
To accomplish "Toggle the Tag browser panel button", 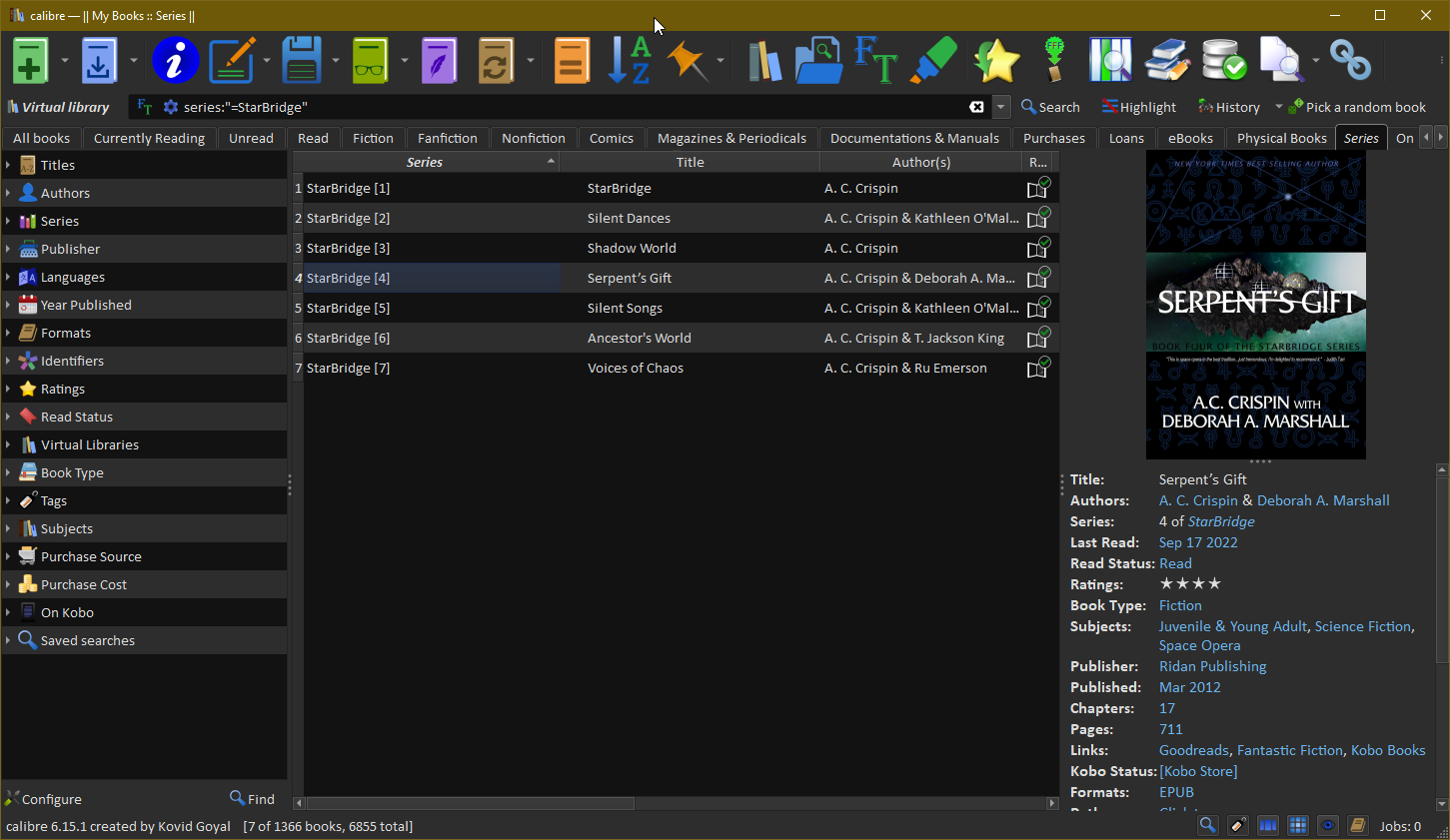I will pyautogui.click(x=1238, y=825).
